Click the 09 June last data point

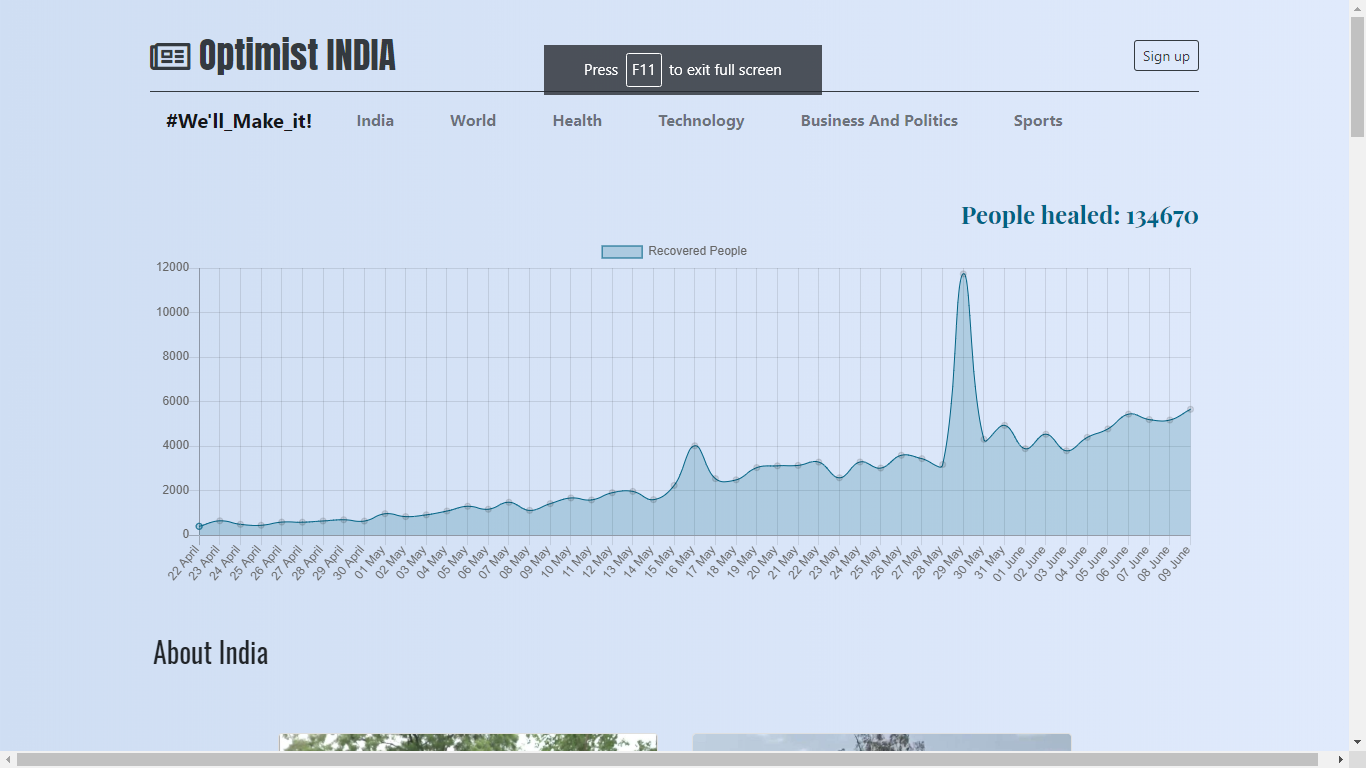[1190, 409]
